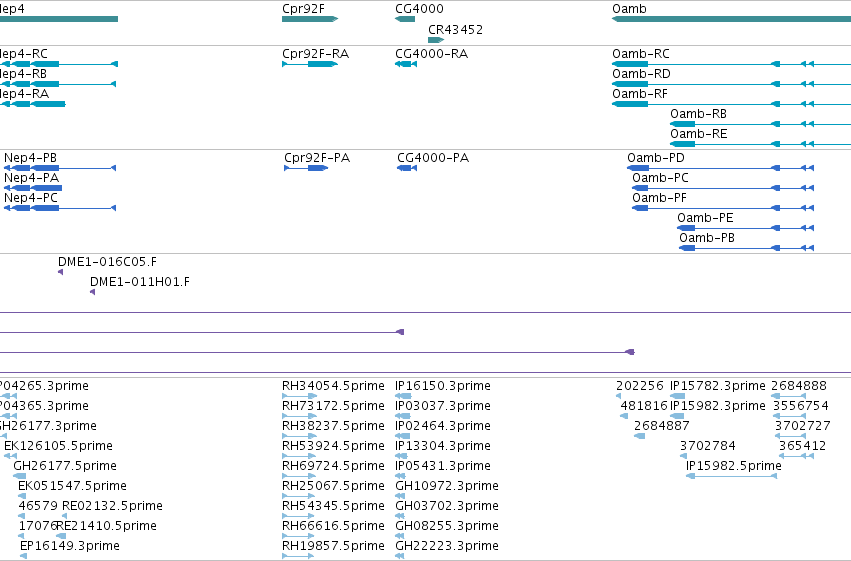Click EST IP02464.3prime
851x561 pixels.
point(442,426)
